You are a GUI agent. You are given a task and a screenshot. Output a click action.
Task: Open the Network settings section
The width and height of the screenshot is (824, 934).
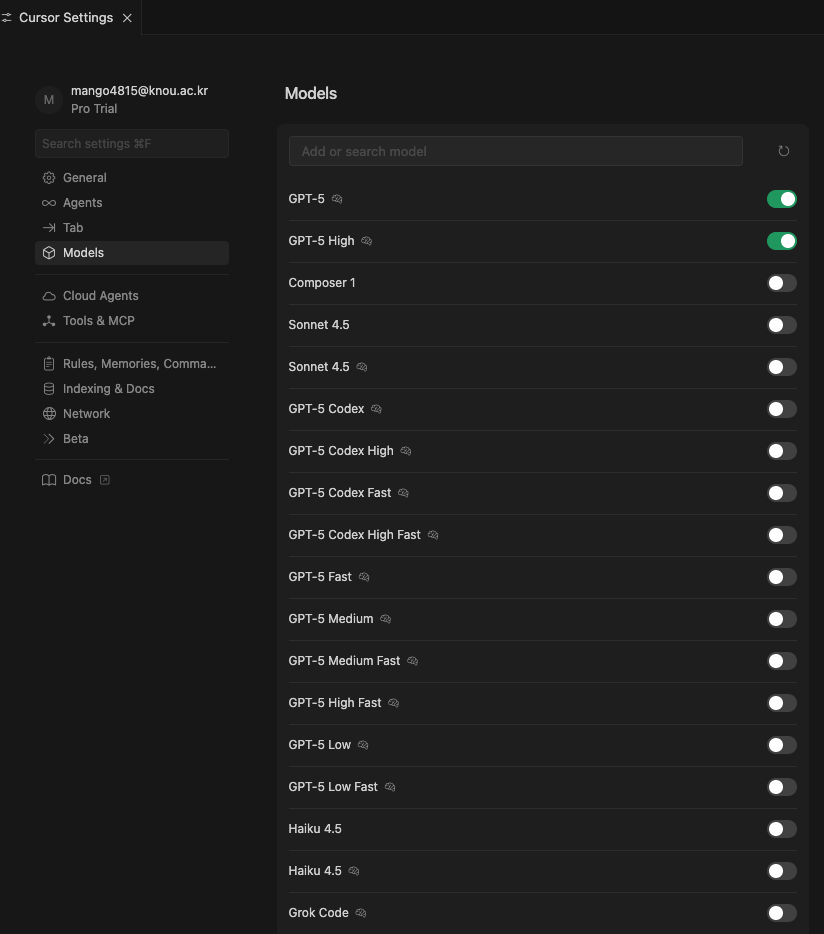point(132,413)
